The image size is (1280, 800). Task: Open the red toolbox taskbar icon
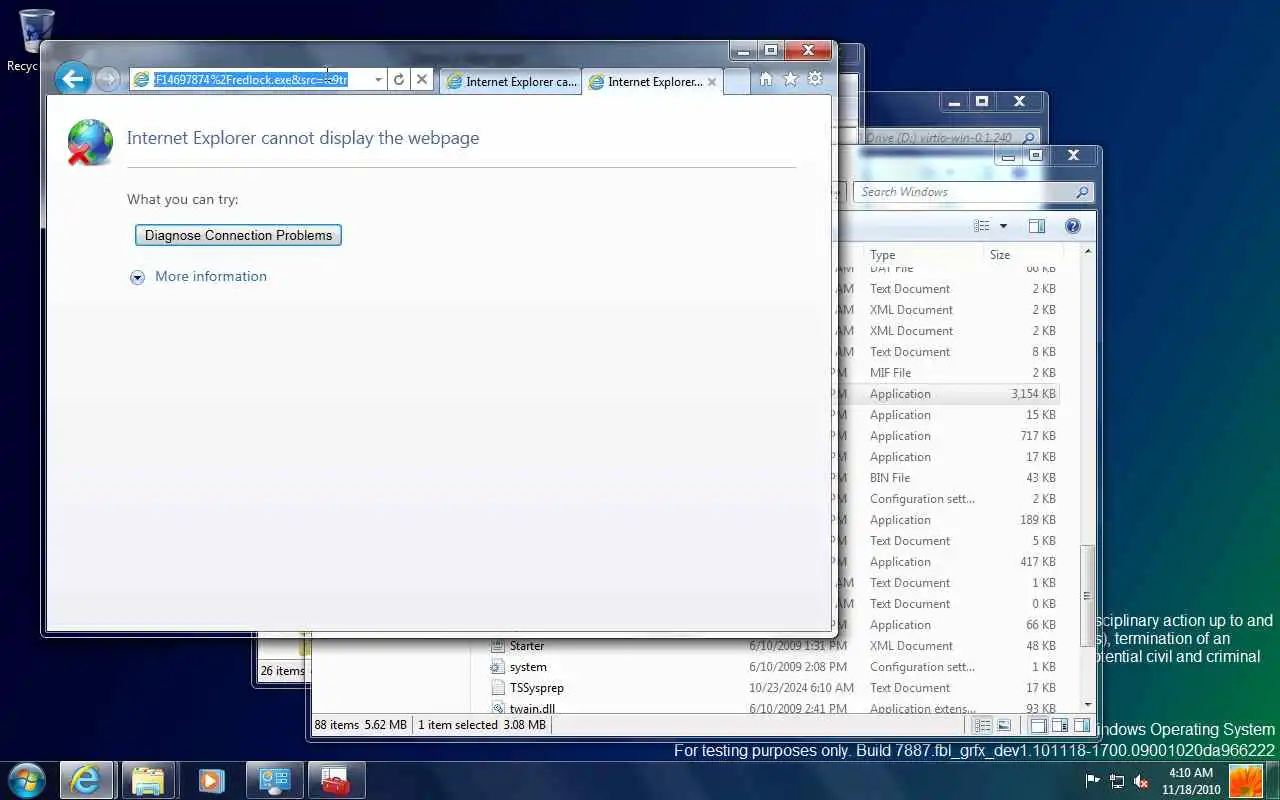335,780
